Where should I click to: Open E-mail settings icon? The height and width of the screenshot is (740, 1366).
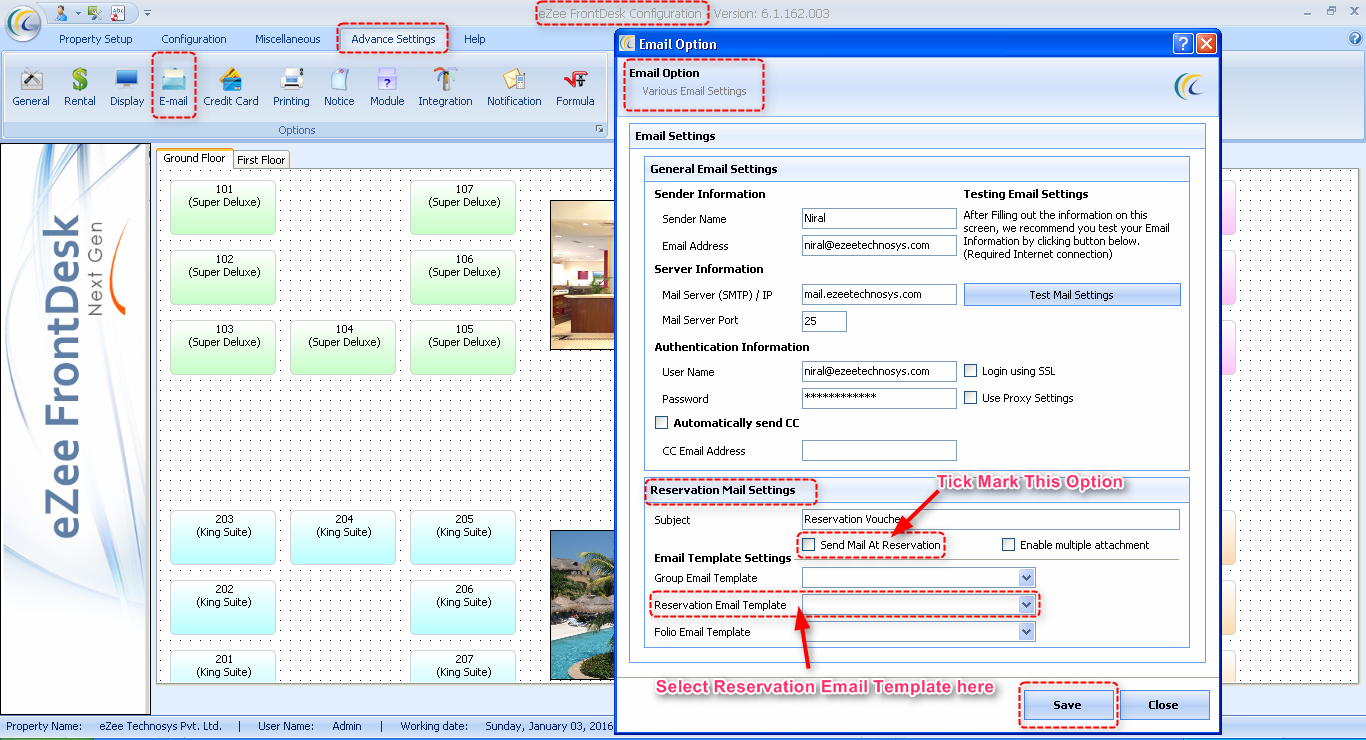(x=173, y=87)
